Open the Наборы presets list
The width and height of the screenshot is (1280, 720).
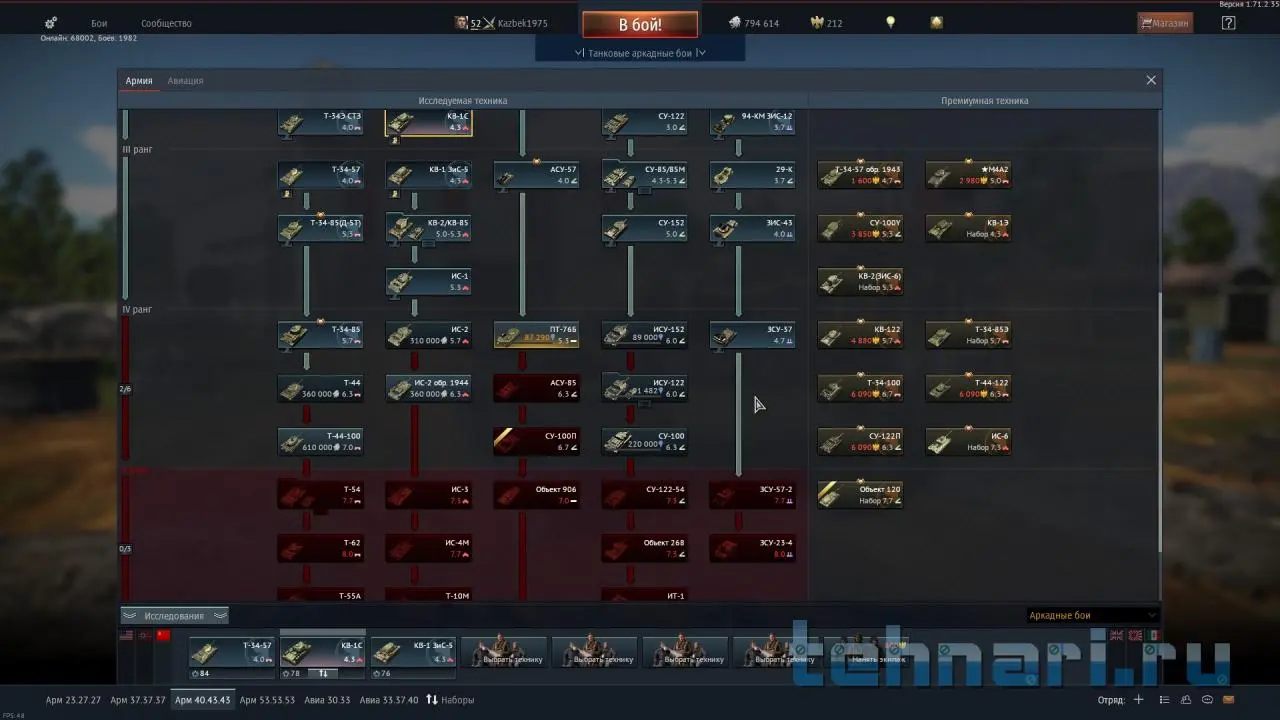point(450,700)
